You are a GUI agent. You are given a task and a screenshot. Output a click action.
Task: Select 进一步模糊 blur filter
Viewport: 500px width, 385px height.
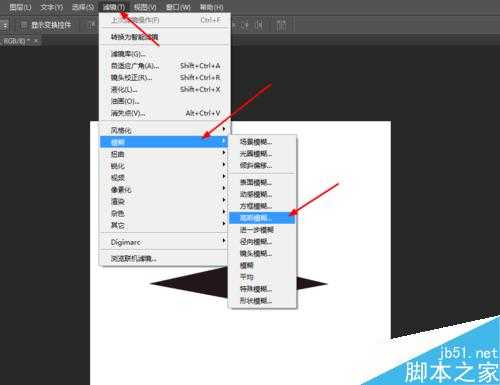(x=262, y=230)
